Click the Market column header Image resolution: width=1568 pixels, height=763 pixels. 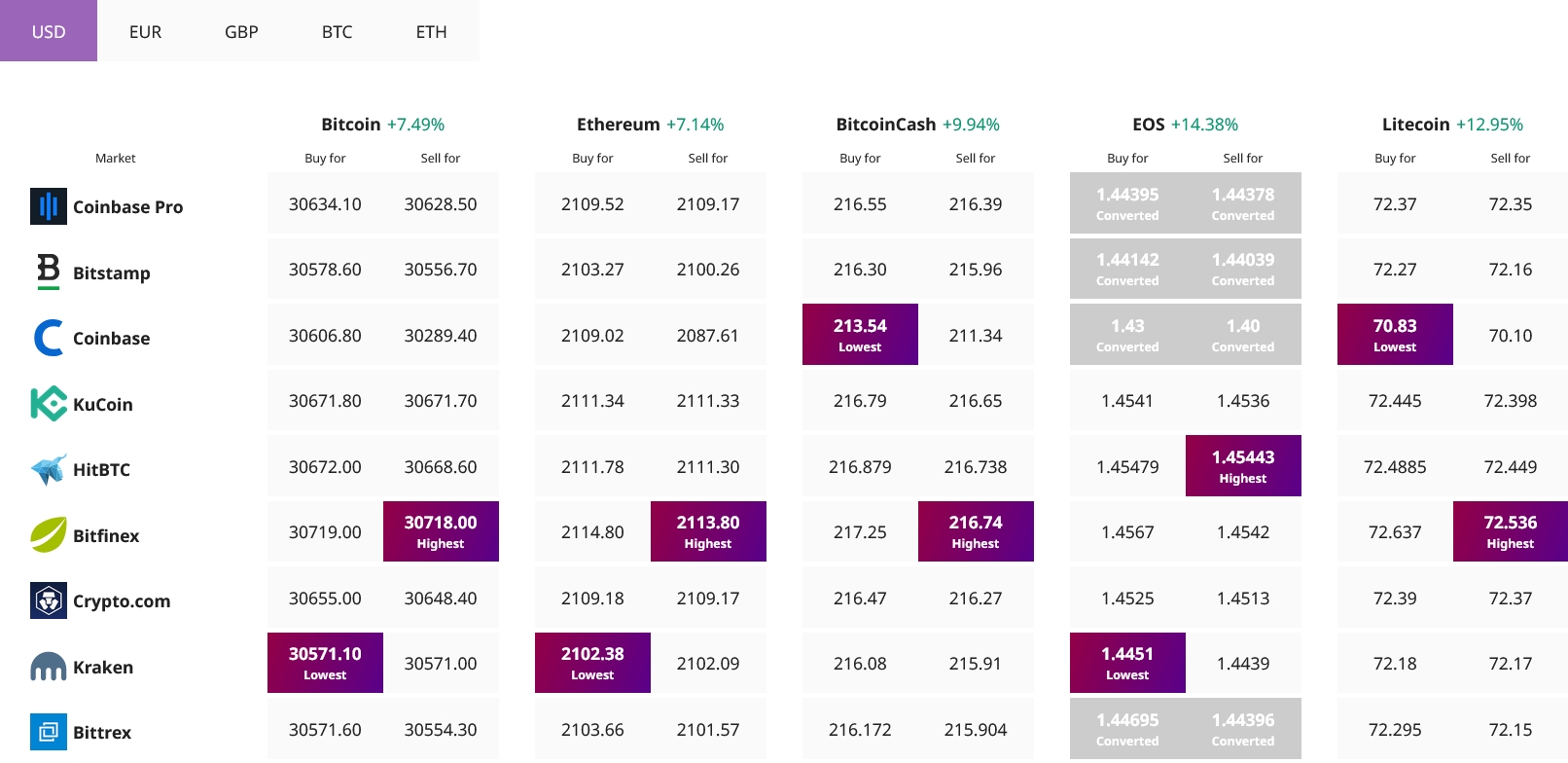coord(116,158)
